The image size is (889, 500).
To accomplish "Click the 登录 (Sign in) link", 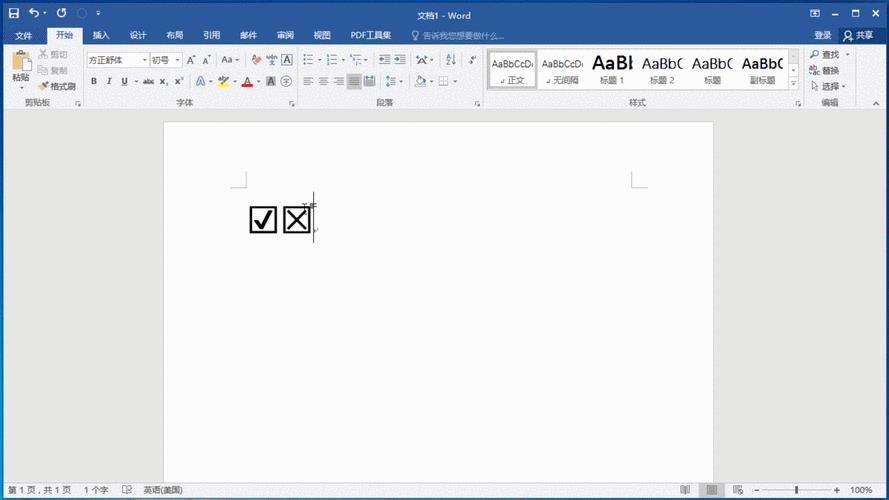I will point(822,35).
